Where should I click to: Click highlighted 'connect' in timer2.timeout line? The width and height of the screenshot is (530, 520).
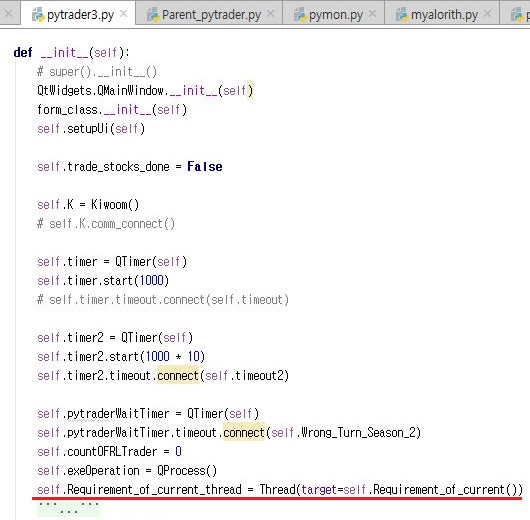click(x=178, y=376)
